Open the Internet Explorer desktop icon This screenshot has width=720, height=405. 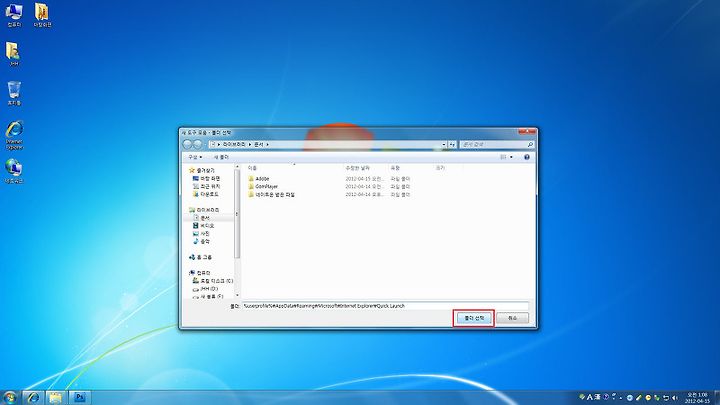14,135
